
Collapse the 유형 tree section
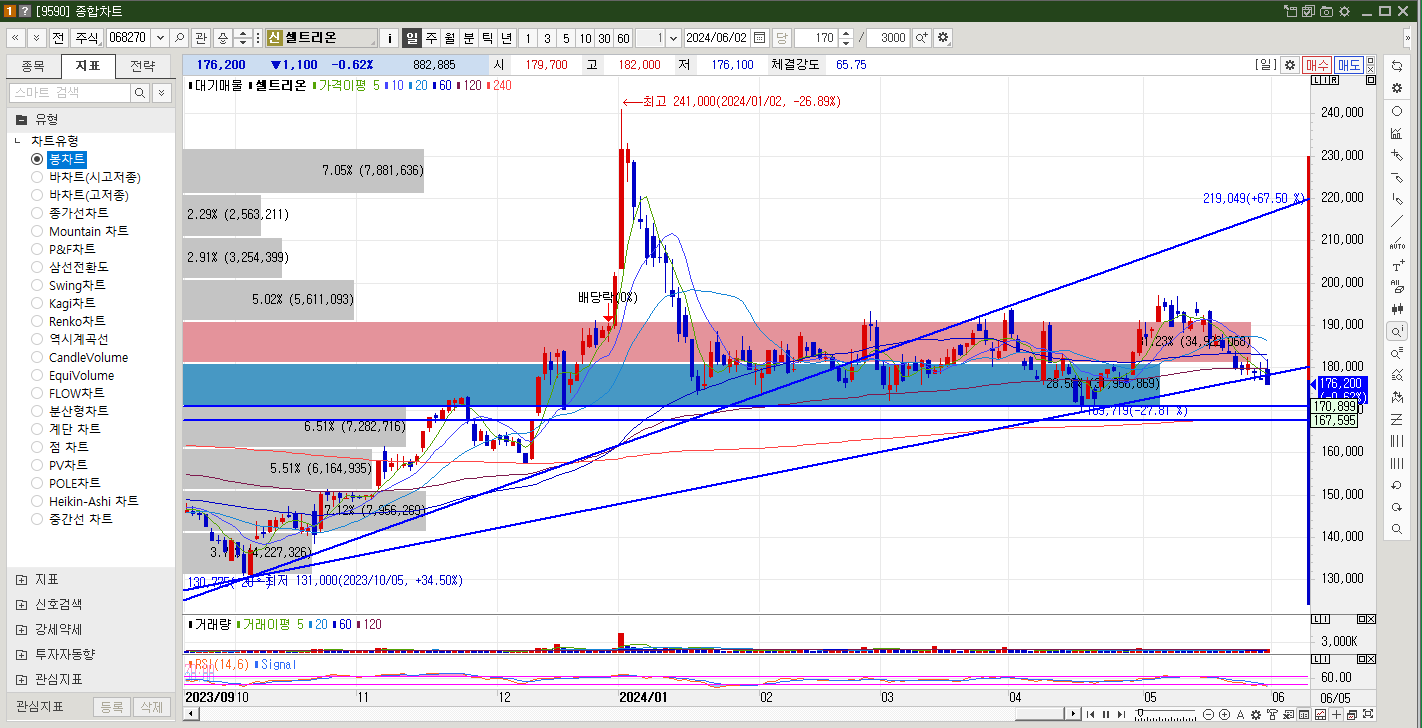21,119
